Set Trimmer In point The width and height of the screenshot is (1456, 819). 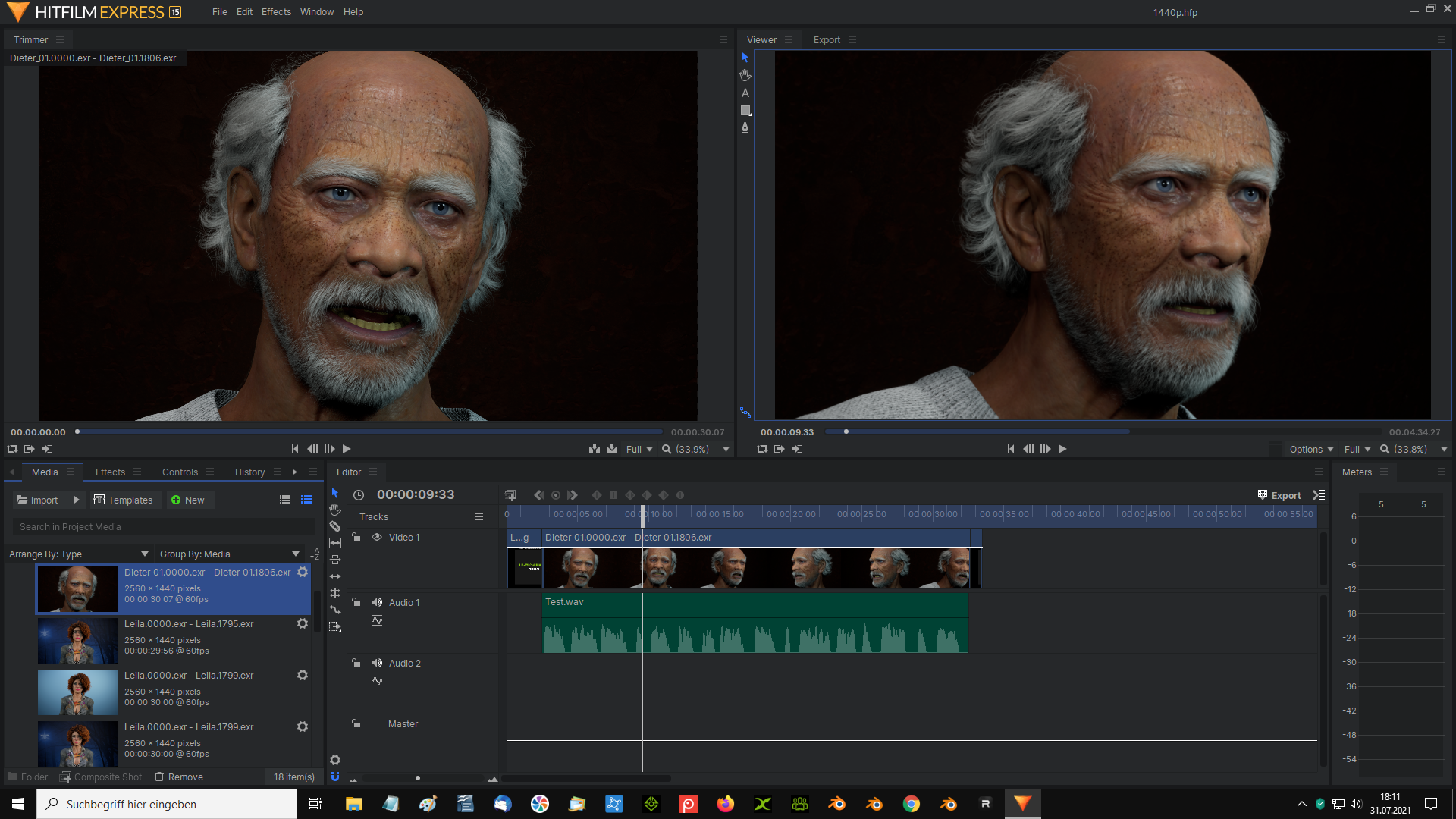(x=29, y=449)
